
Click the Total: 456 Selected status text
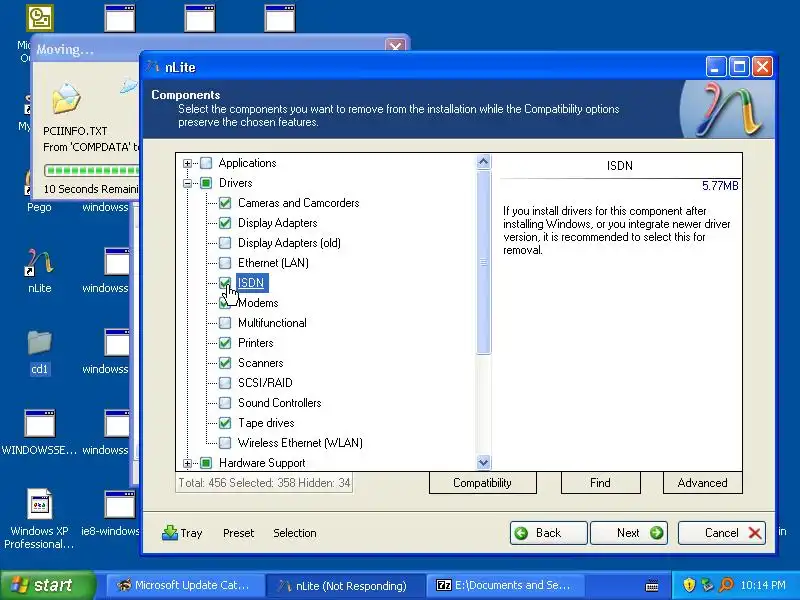[x=264, y=483]
